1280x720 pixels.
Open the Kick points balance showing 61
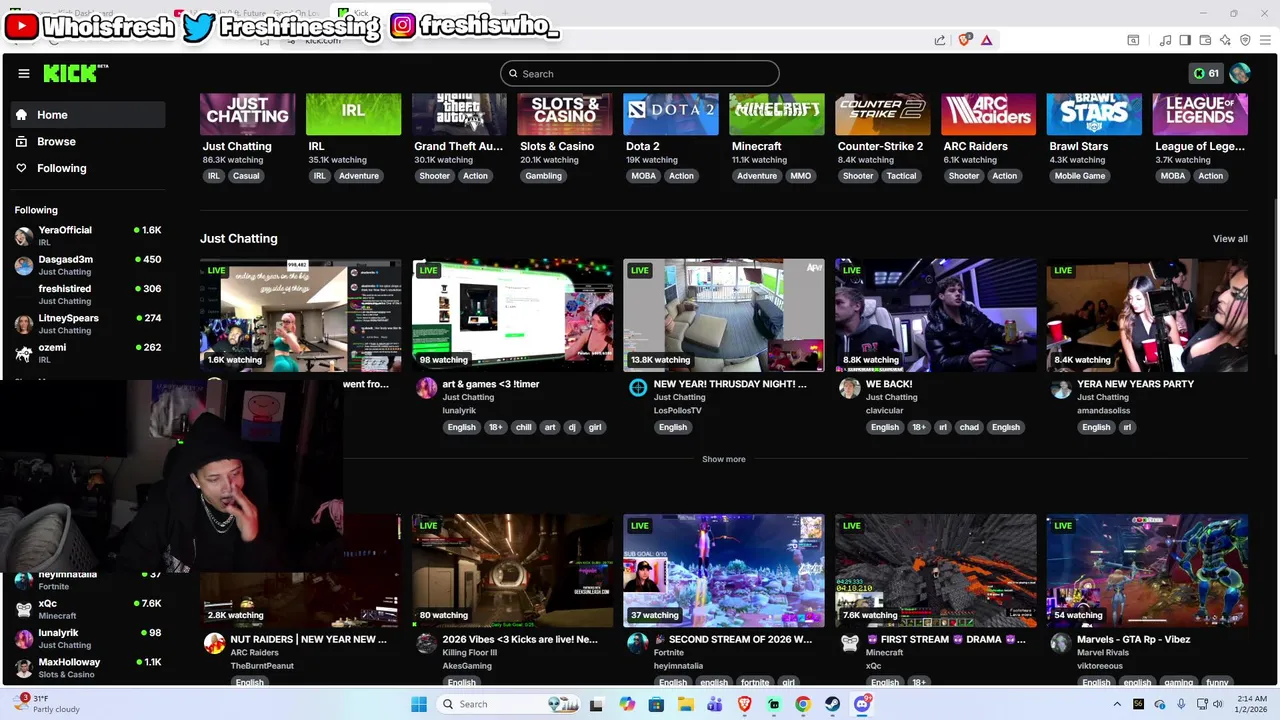(1205, 73)
